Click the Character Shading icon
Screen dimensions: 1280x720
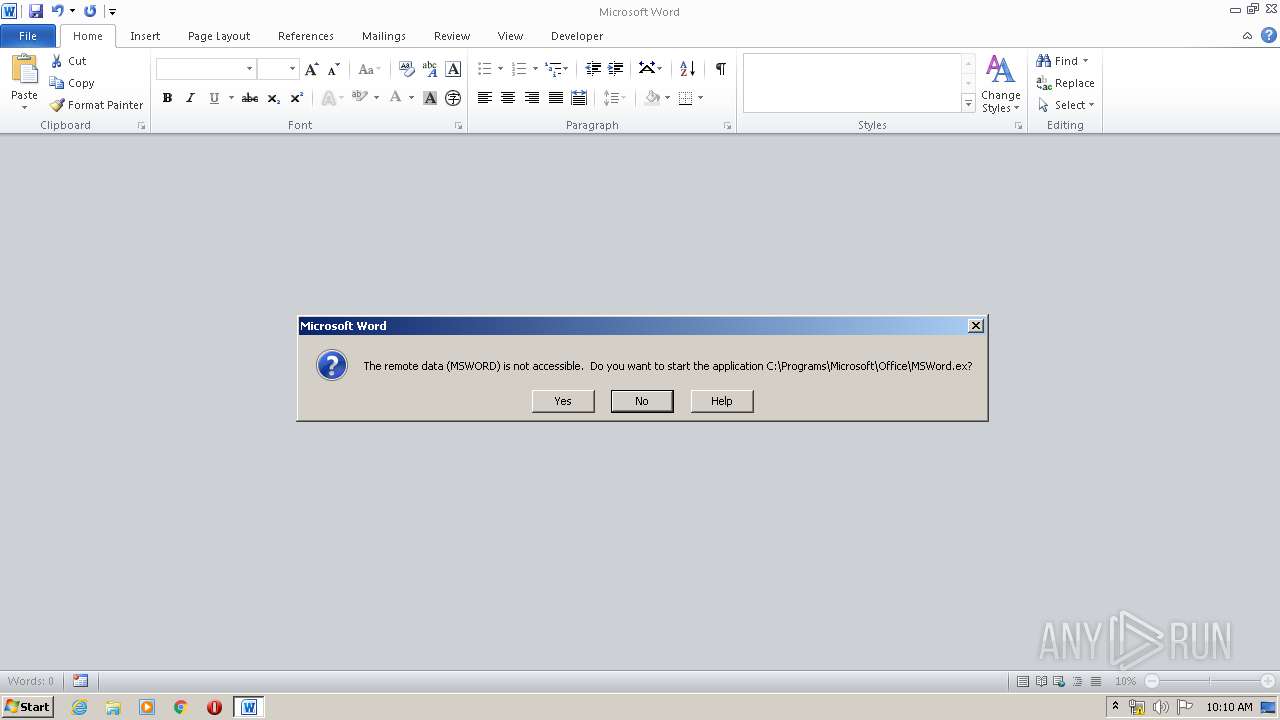(x=430, y=98)
